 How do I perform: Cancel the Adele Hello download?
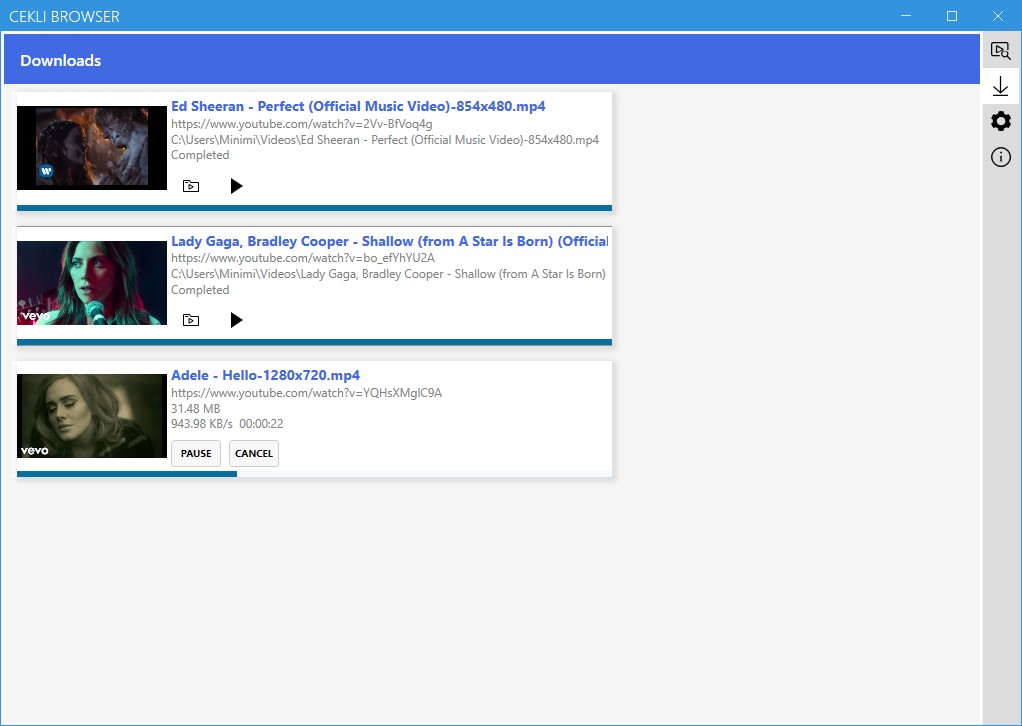click(254, 454)
